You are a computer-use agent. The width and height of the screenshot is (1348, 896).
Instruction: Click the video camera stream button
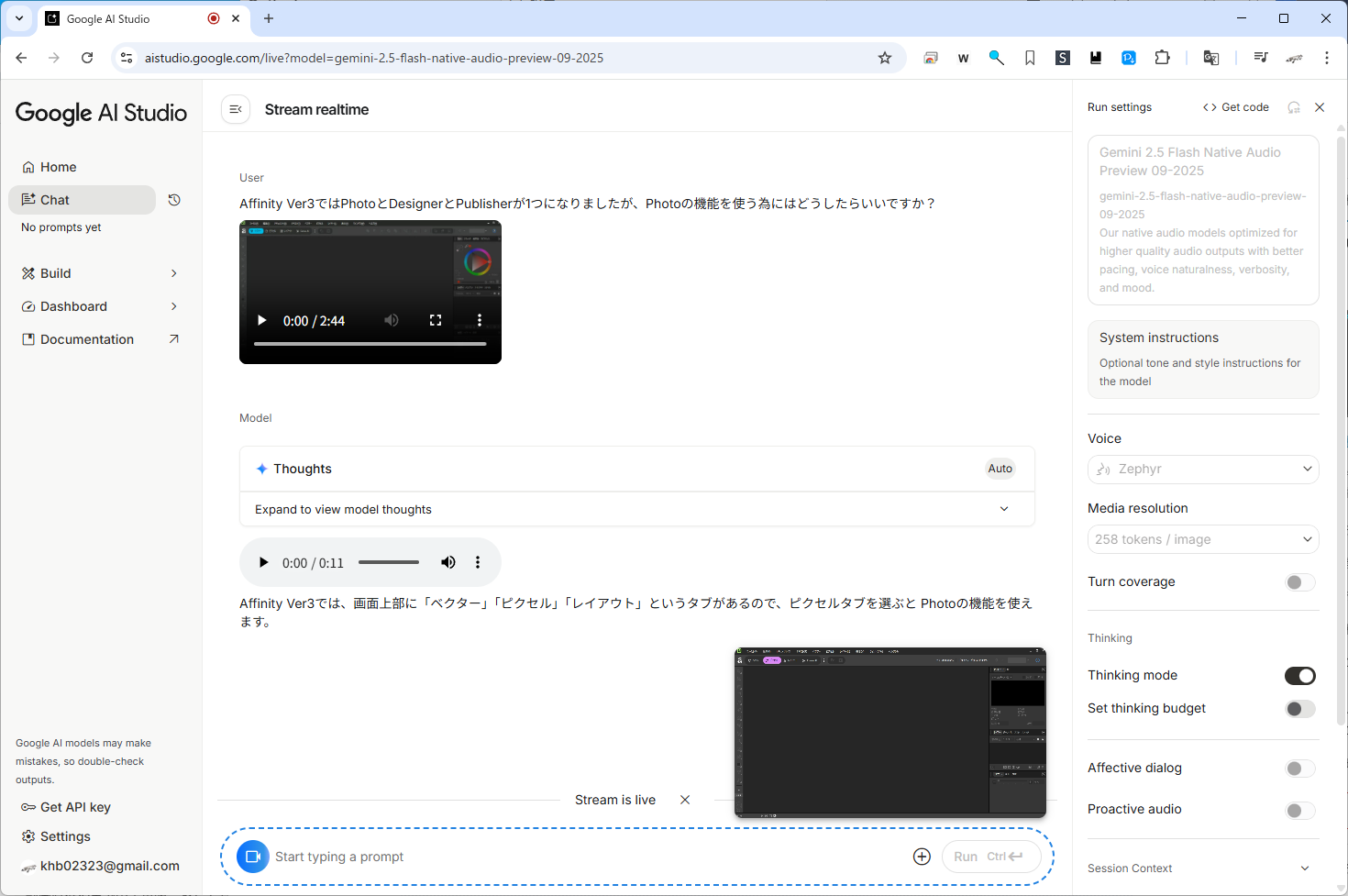253,857
